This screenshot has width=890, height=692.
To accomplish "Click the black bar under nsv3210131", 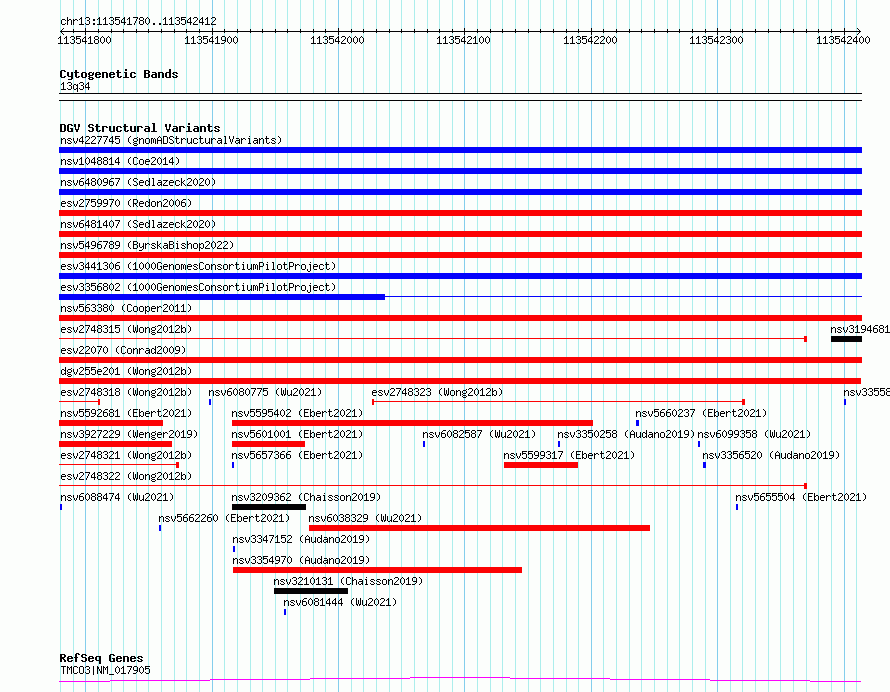I will [x=310, y=591].
